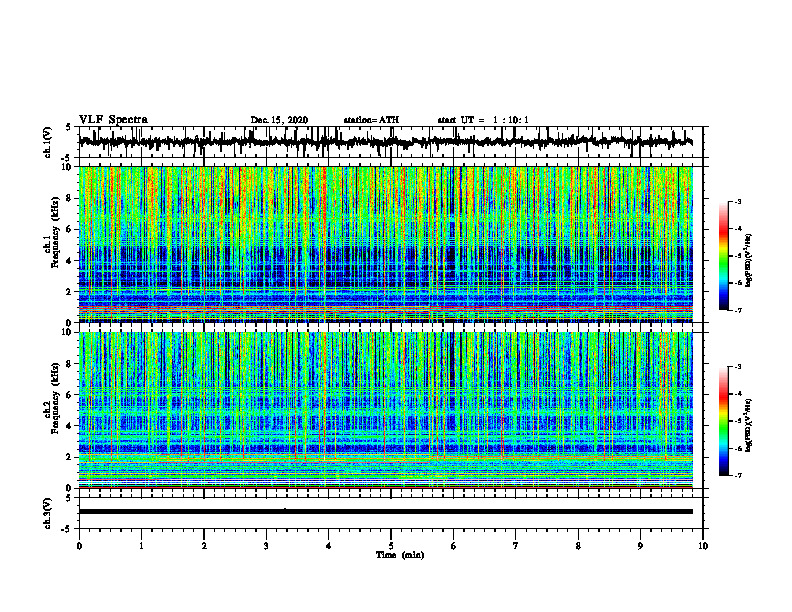Click the '-7' label on ch.2 color bar
The height and width of the screenshot is (612, 792).
[x=737, y=475]
